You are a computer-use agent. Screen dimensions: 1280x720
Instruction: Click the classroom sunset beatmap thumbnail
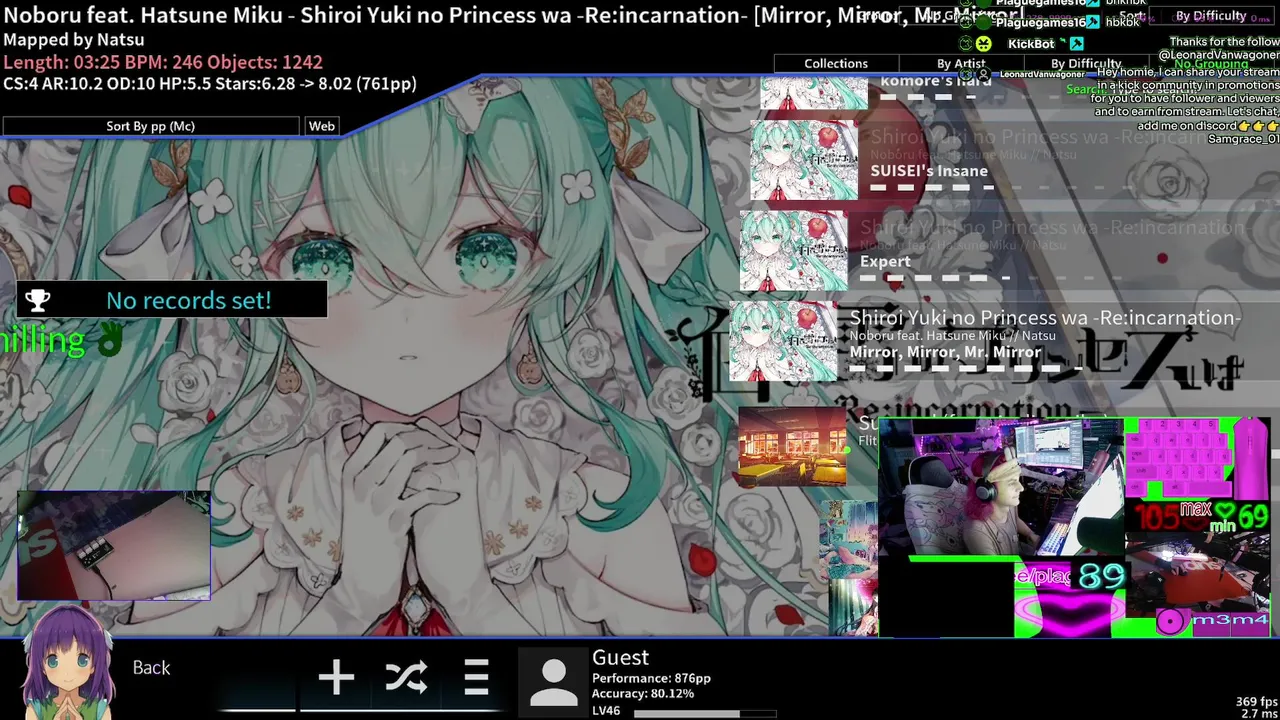[792, 447]
